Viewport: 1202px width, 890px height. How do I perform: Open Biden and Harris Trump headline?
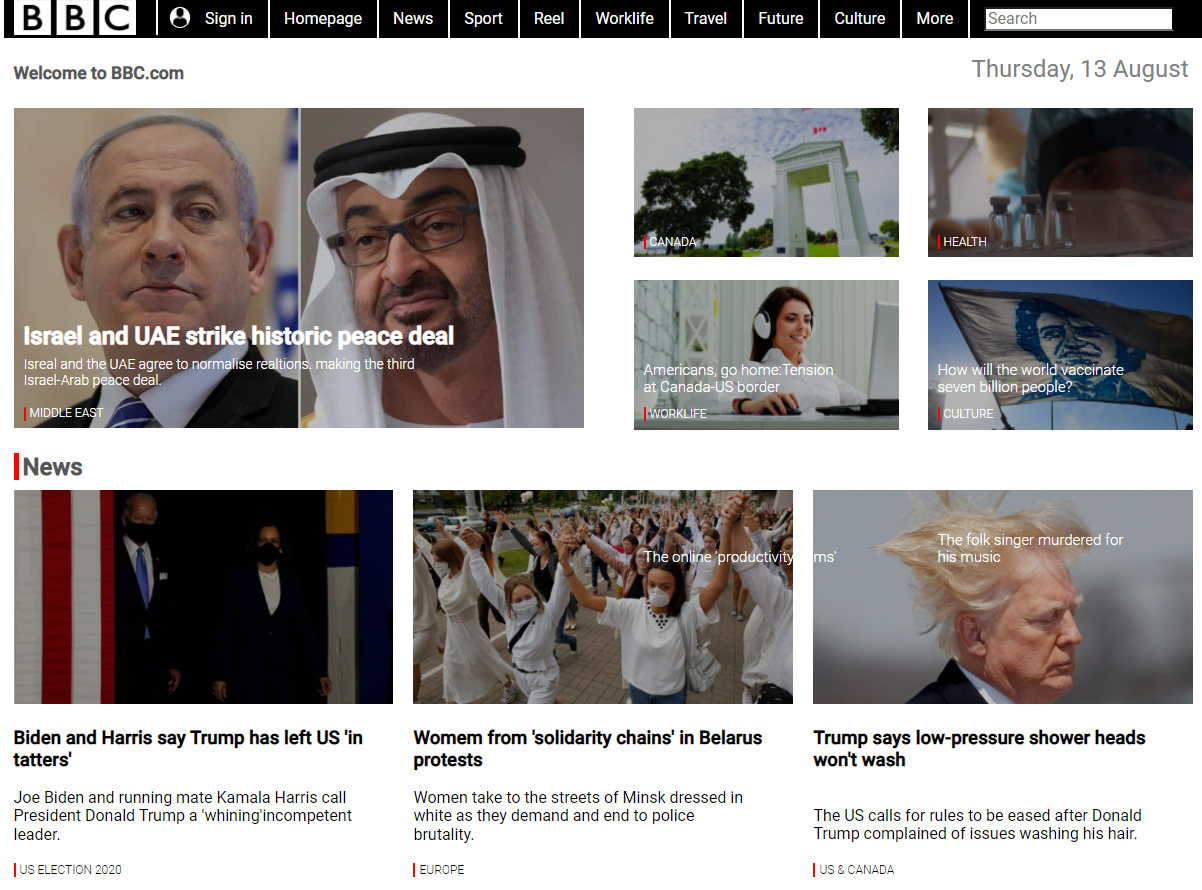point(188,748)
